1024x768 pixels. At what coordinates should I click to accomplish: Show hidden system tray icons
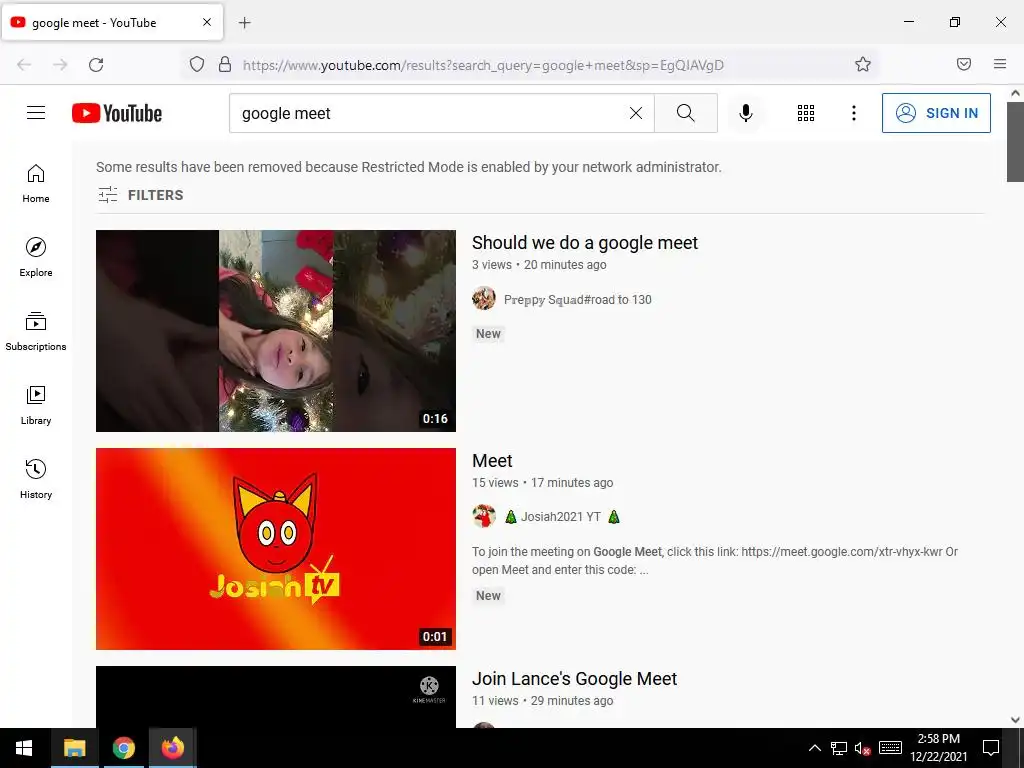point(815,748)
